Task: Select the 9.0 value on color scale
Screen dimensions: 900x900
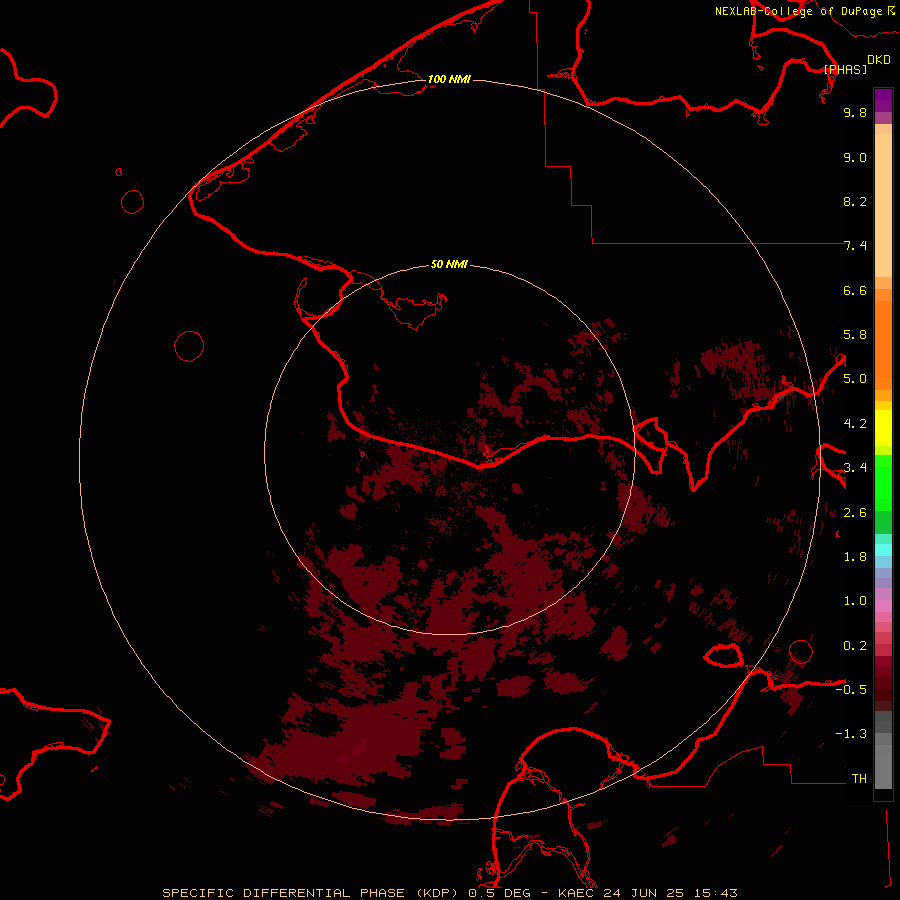Action: 855,157
